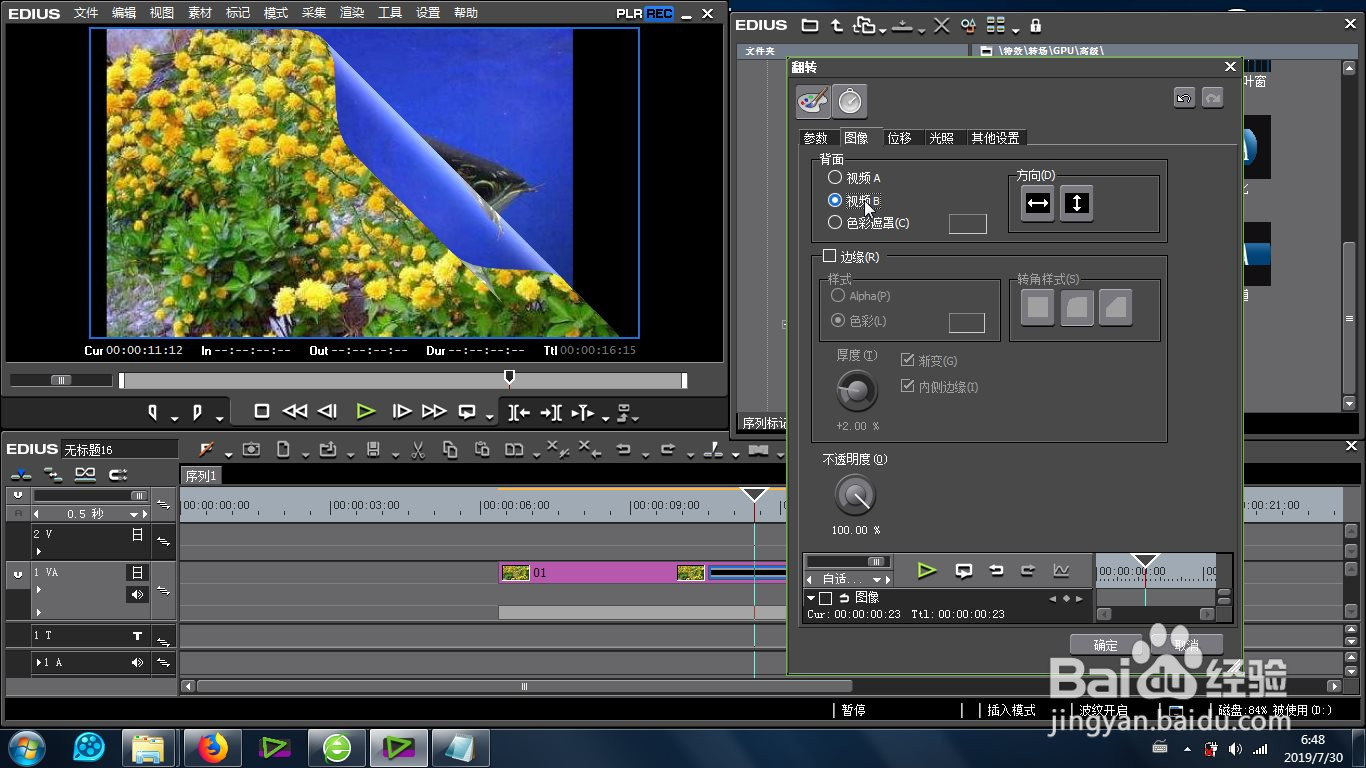Open the timer settings icon in flip dialog
Viewport: 1366px width, 768px height.
coord(849,101)
